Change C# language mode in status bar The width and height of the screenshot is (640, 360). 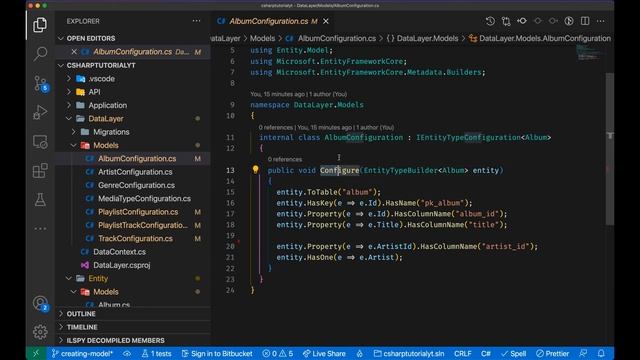(486, 353)
